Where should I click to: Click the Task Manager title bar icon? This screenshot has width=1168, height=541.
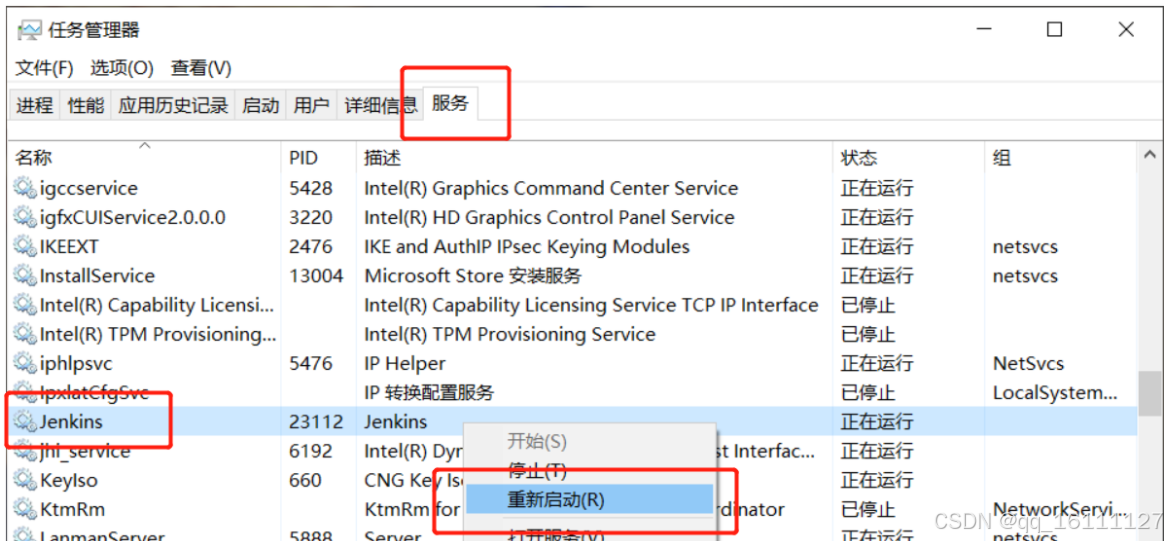tap(29, 30)
